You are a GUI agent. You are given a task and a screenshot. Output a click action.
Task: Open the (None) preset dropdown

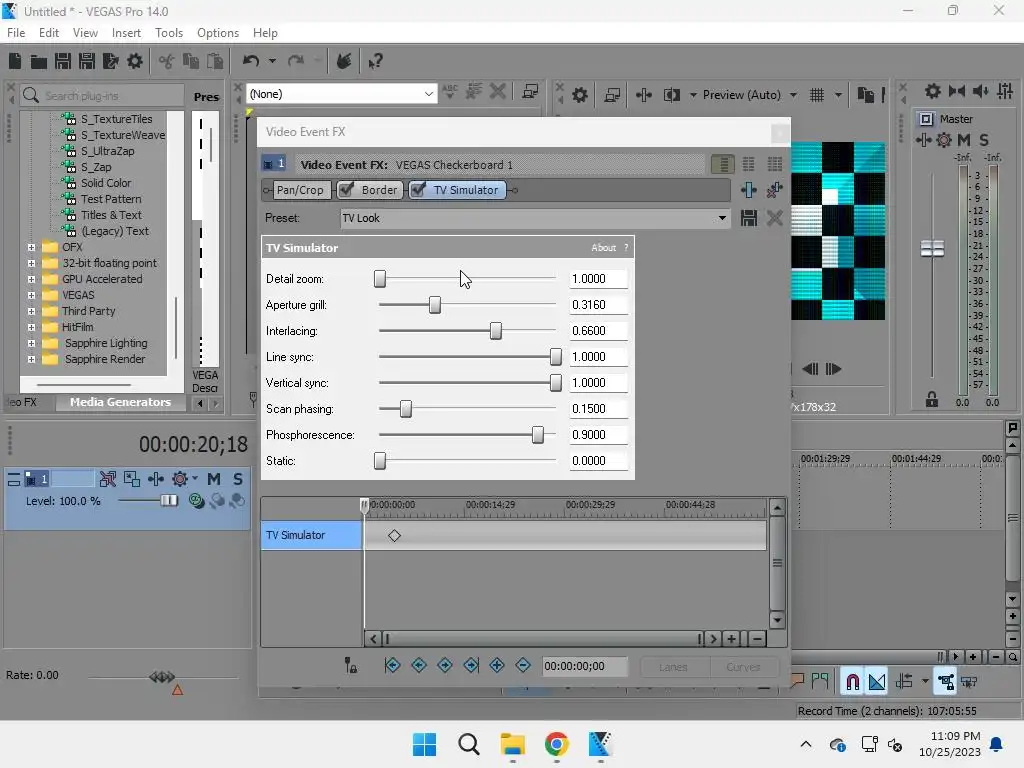(x=428, y=94)
